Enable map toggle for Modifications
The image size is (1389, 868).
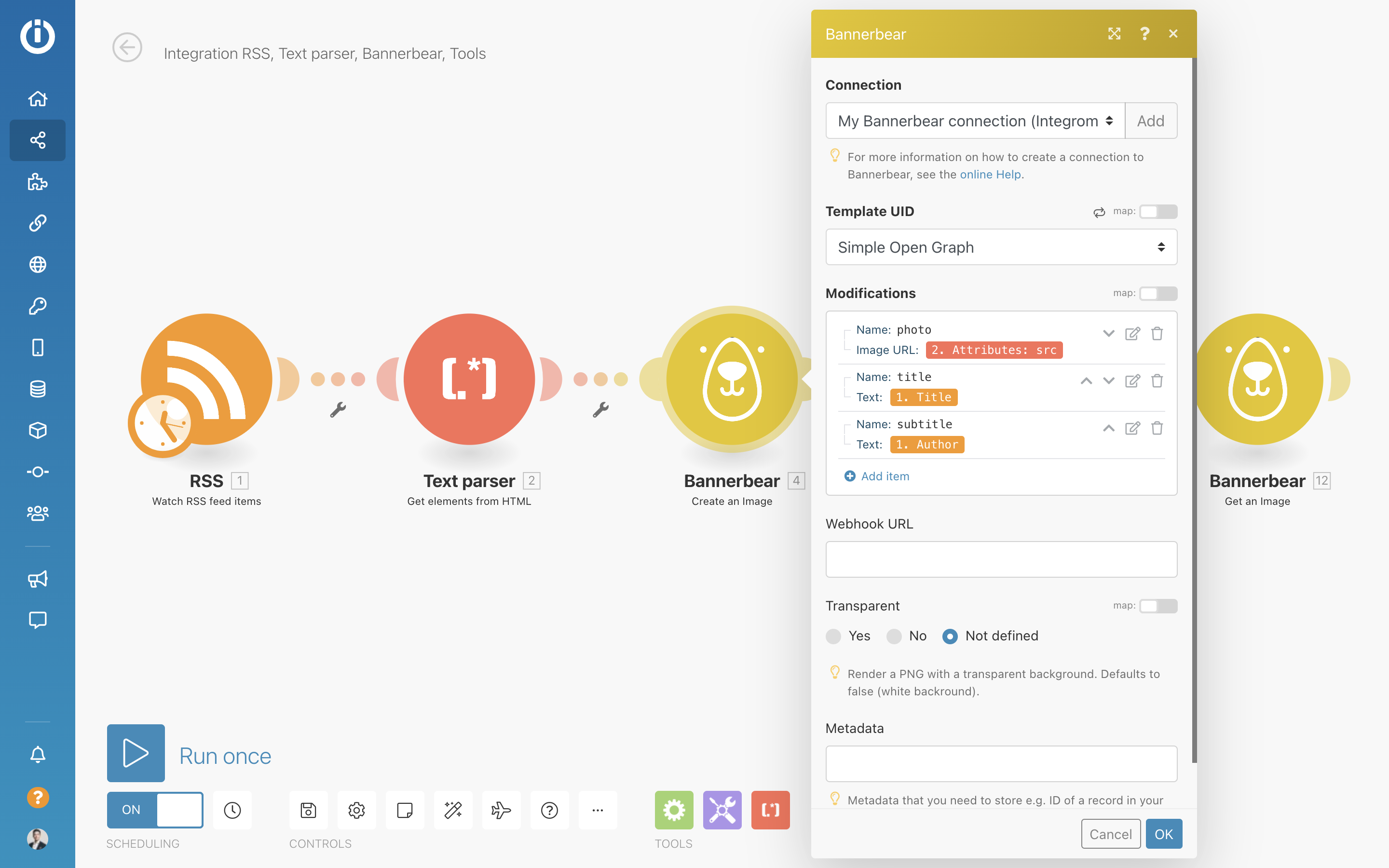pos(1157,293)
